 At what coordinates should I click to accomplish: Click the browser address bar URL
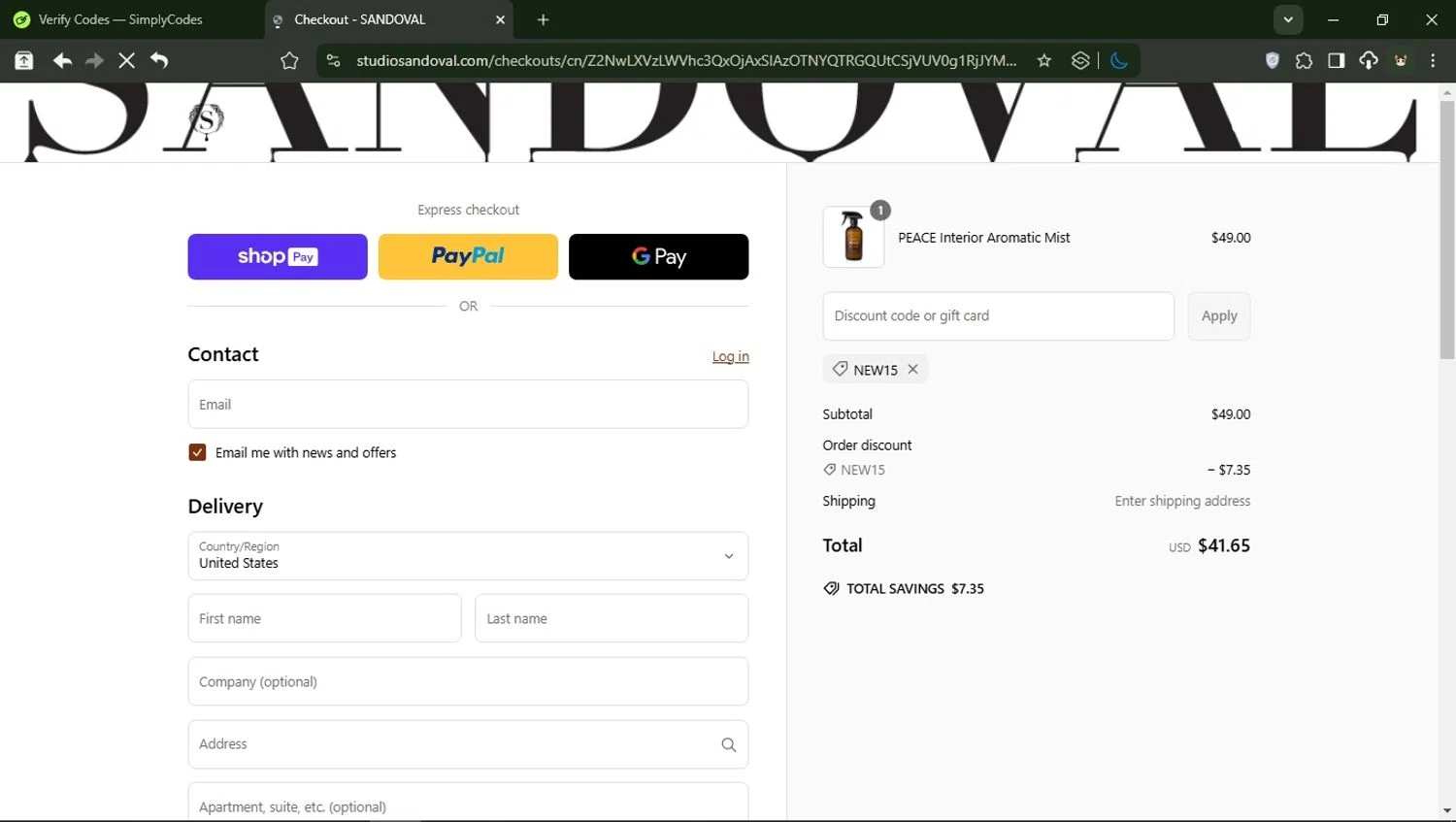(x=685, y=60)
